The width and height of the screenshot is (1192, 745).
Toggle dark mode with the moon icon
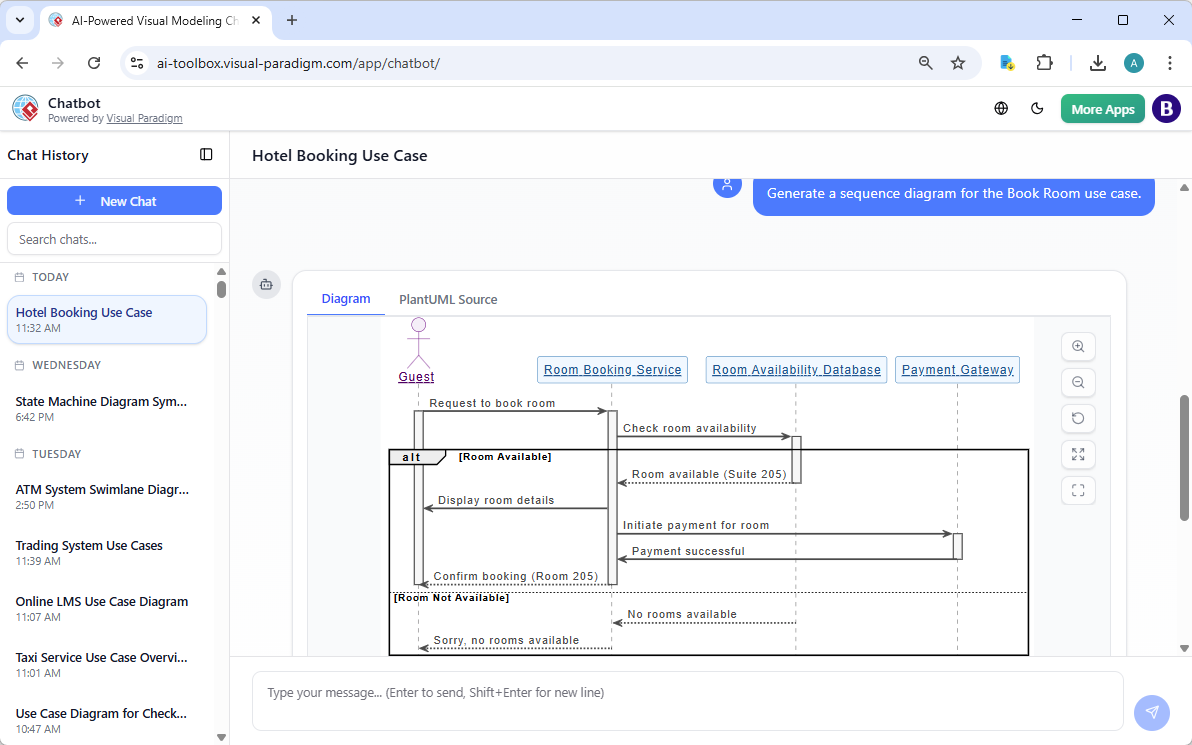(1037, 108)
